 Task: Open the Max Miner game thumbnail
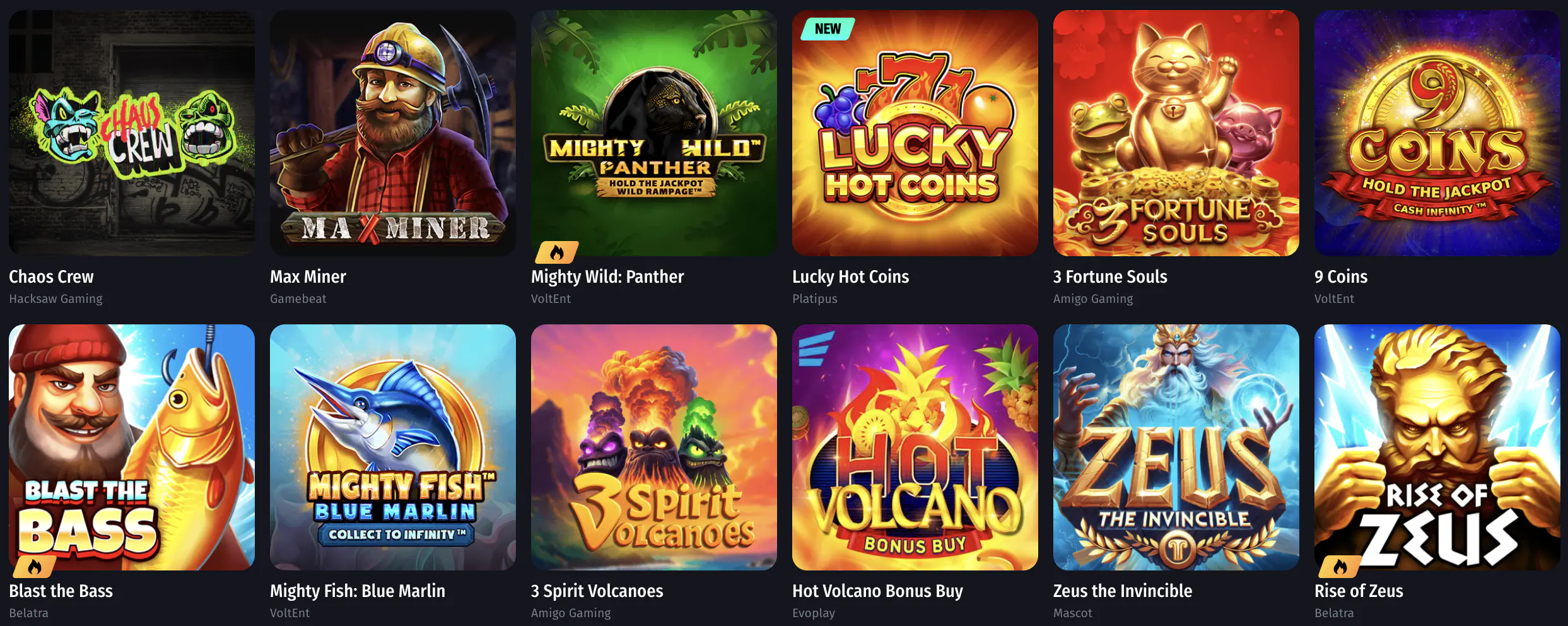pyautogui.click(x=393, y=133)
